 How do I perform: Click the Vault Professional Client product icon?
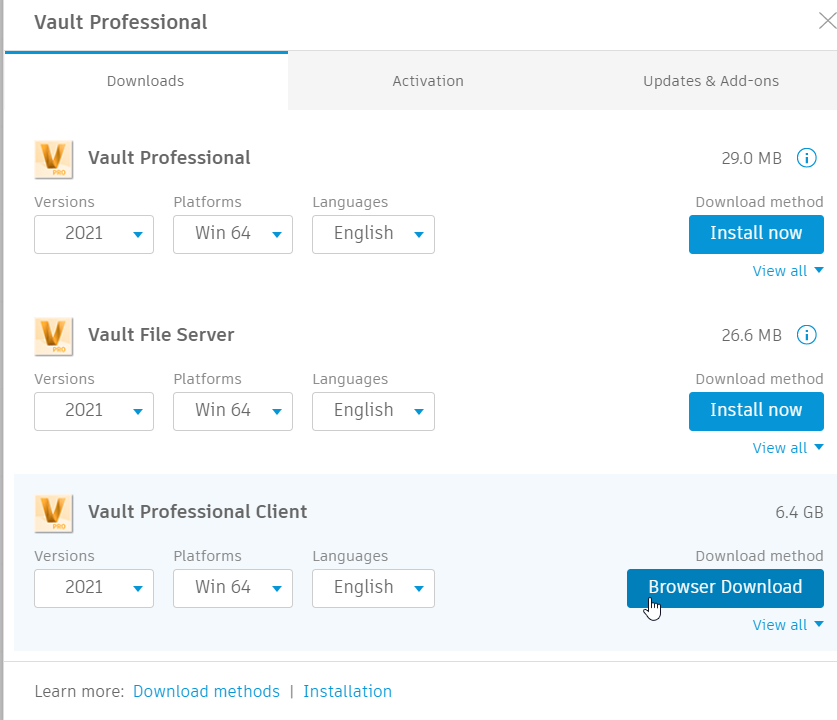tap(53, 513)
